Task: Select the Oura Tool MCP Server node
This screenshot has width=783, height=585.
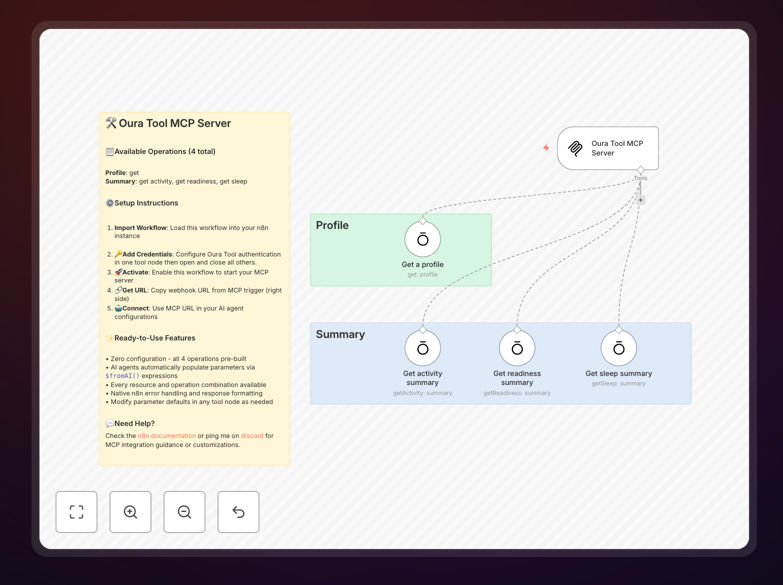Action: (608, 148)
